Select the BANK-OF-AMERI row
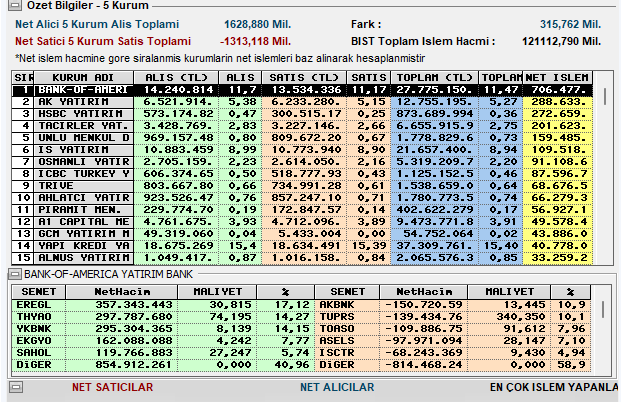 [302, 90]
